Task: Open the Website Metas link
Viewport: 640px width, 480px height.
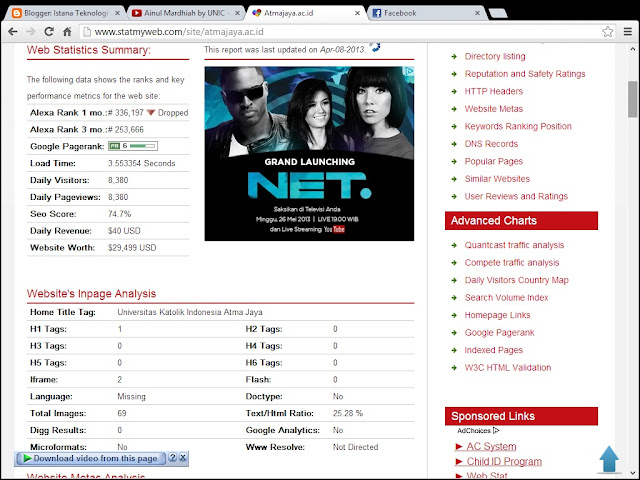Action: [493, 109]
